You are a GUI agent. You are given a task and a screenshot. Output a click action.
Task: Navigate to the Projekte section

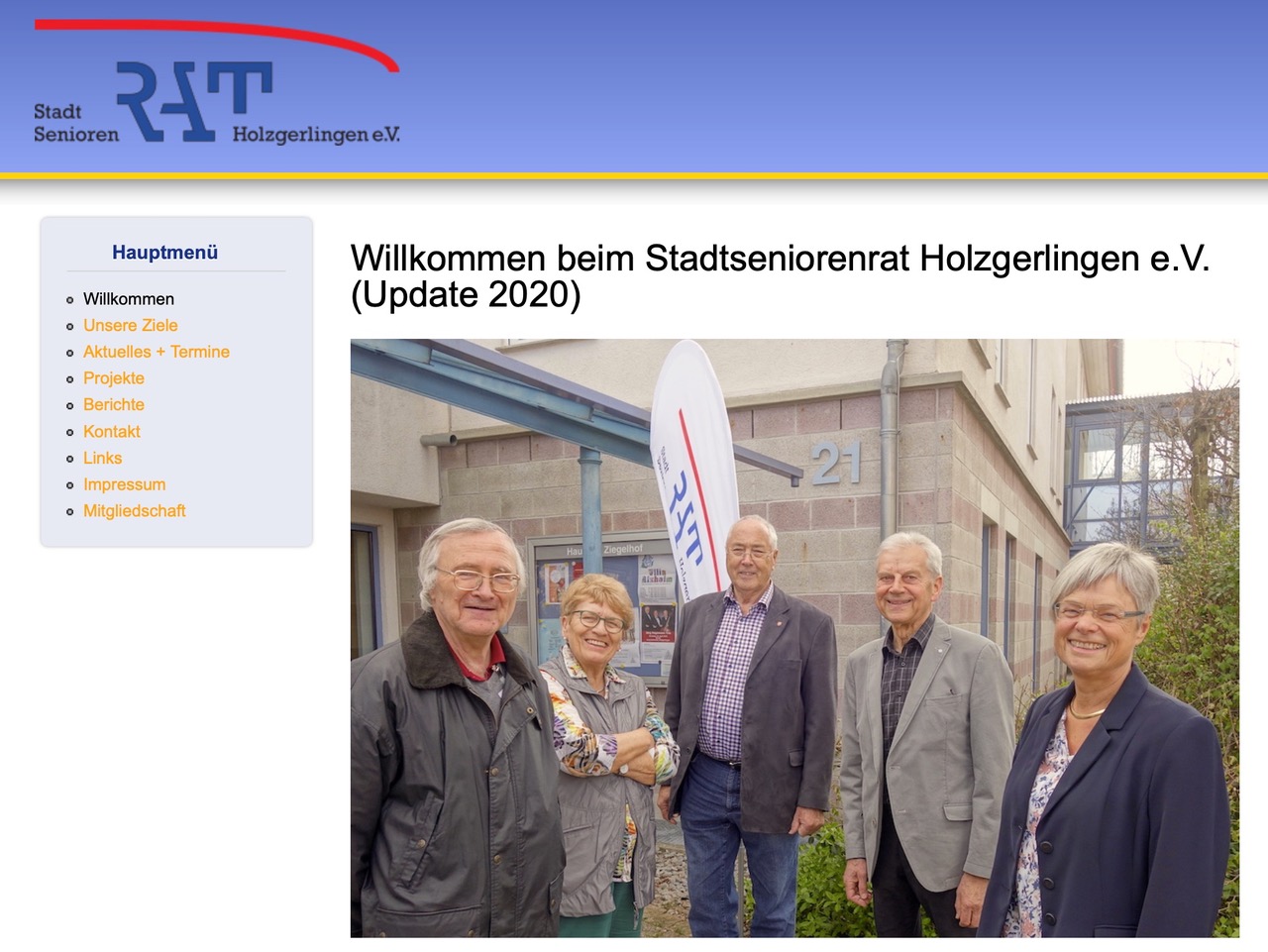(x=114, y=378)
